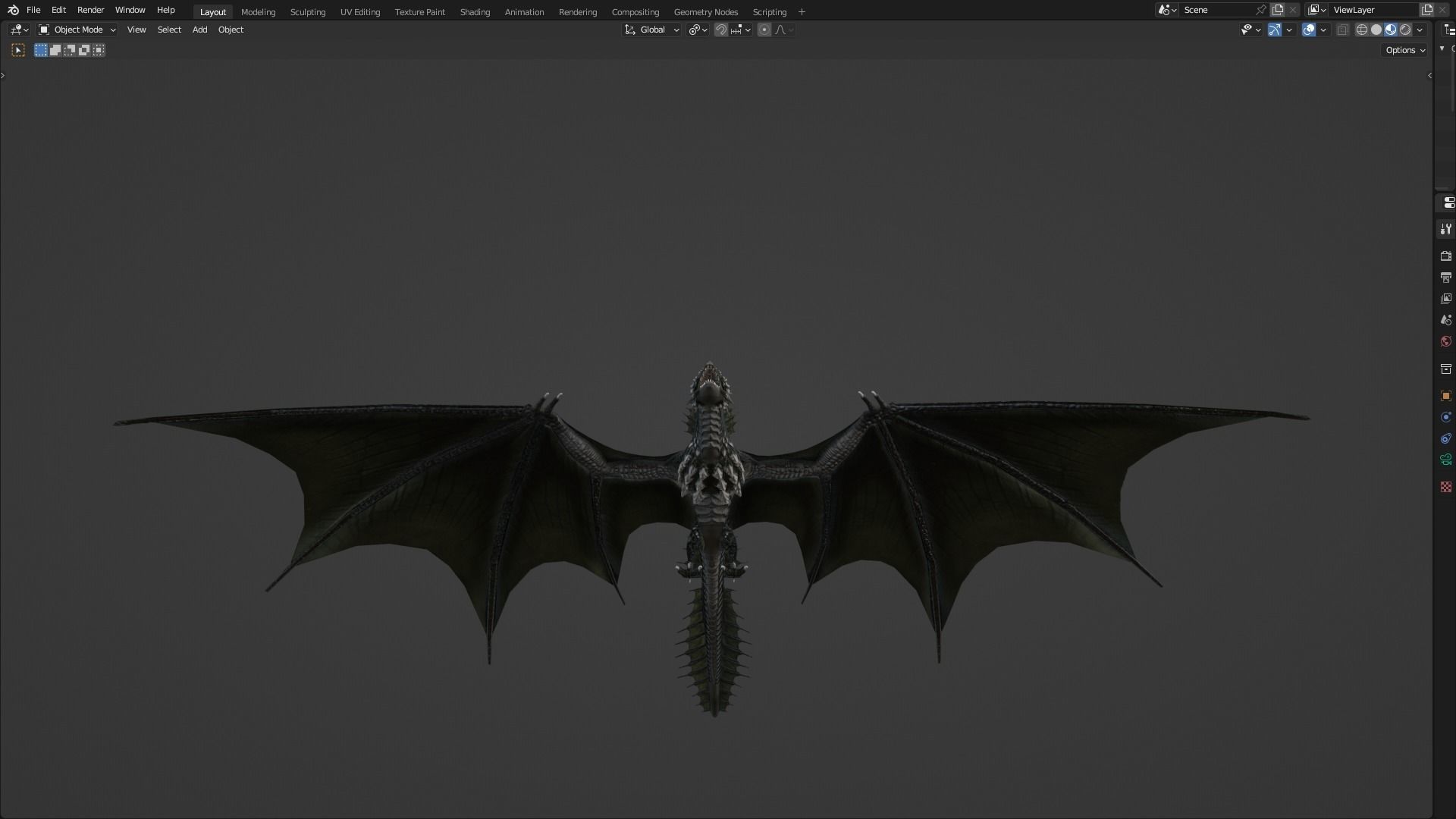1456x819 pixels.
Task: Choose Invert selection mode
Action: tap(84, 50)
